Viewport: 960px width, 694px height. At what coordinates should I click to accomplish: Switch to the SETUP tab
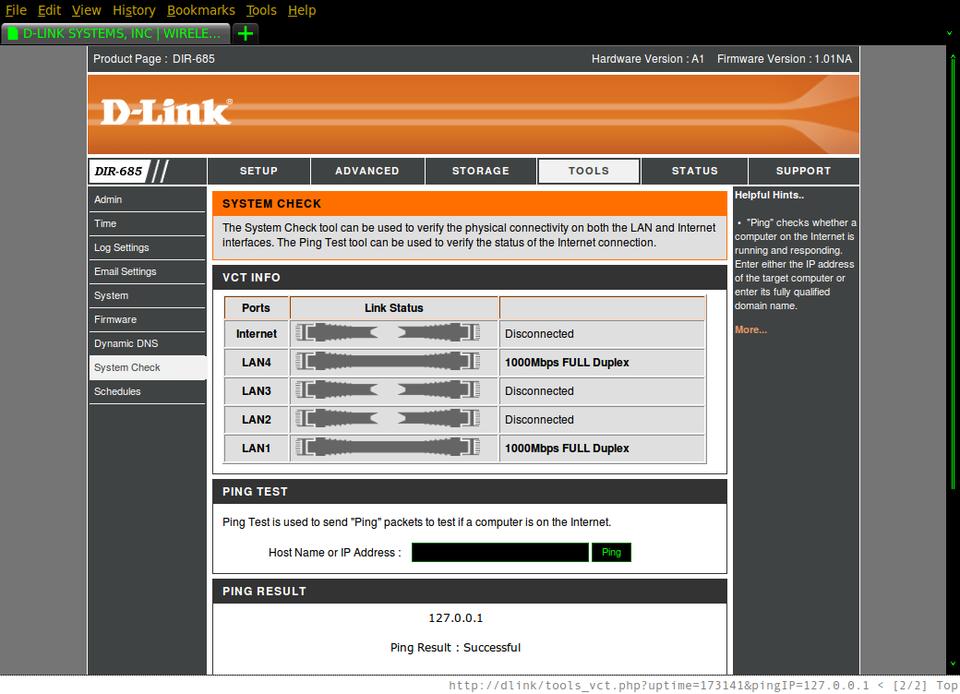point(258,171)
